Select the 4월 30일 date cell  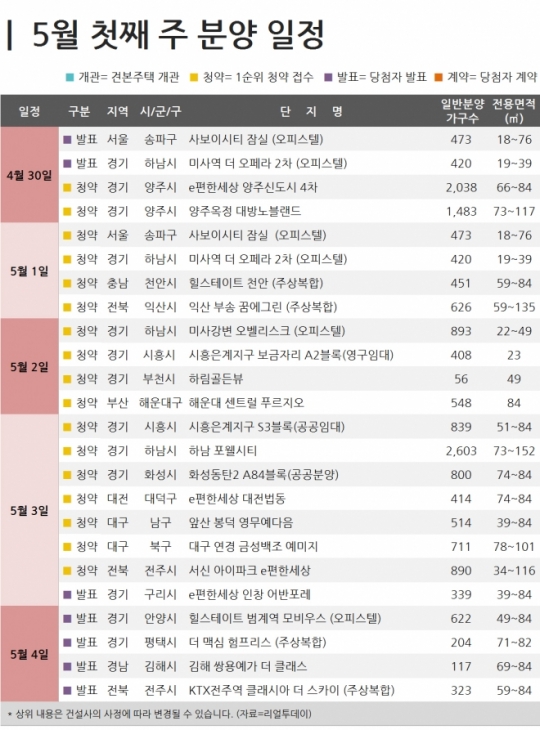pyautogui.click(x=29, y=175)
